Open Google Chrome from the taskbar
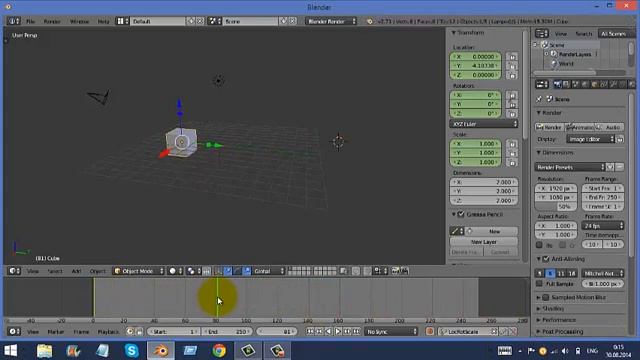Screen dimensions: 640x360 pyautogui.click(x=219, y=351)
